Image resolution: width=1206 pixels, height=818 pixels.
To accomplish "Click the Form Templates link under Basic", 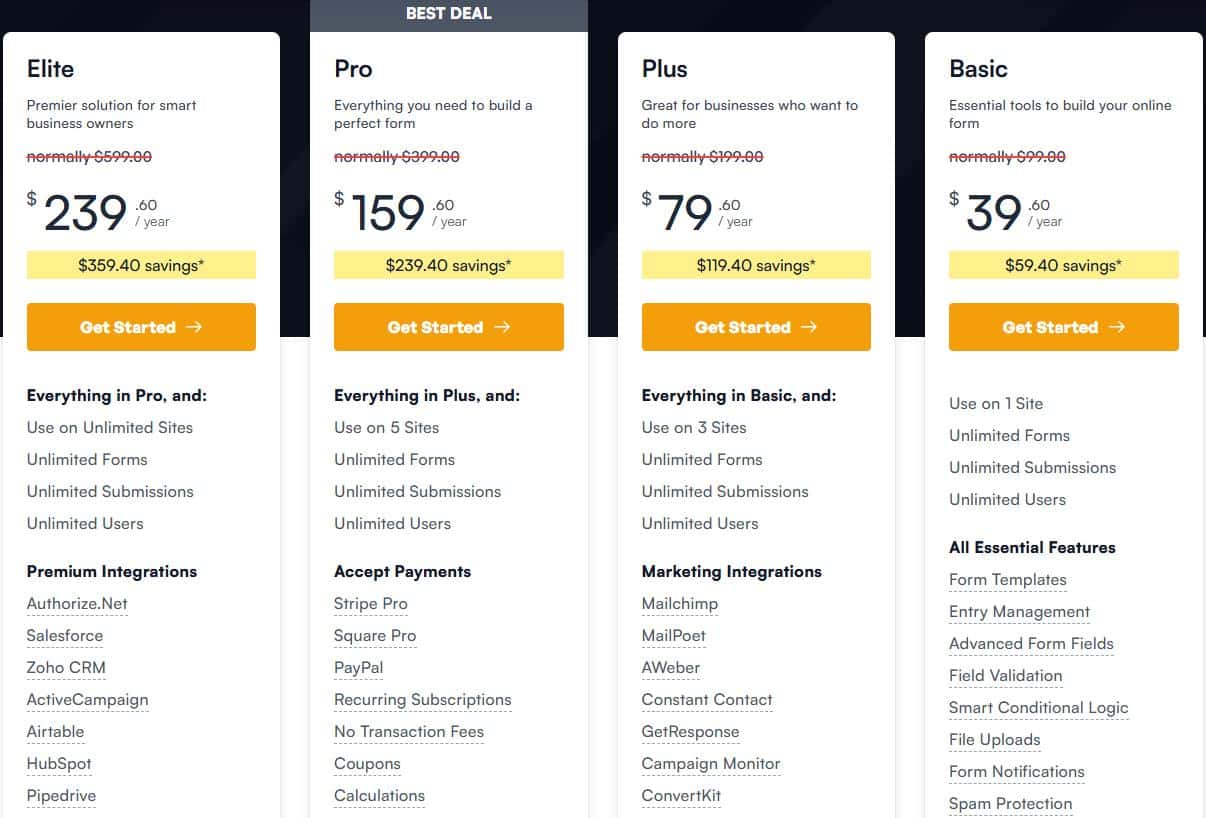I will (x=1007, y=579).
